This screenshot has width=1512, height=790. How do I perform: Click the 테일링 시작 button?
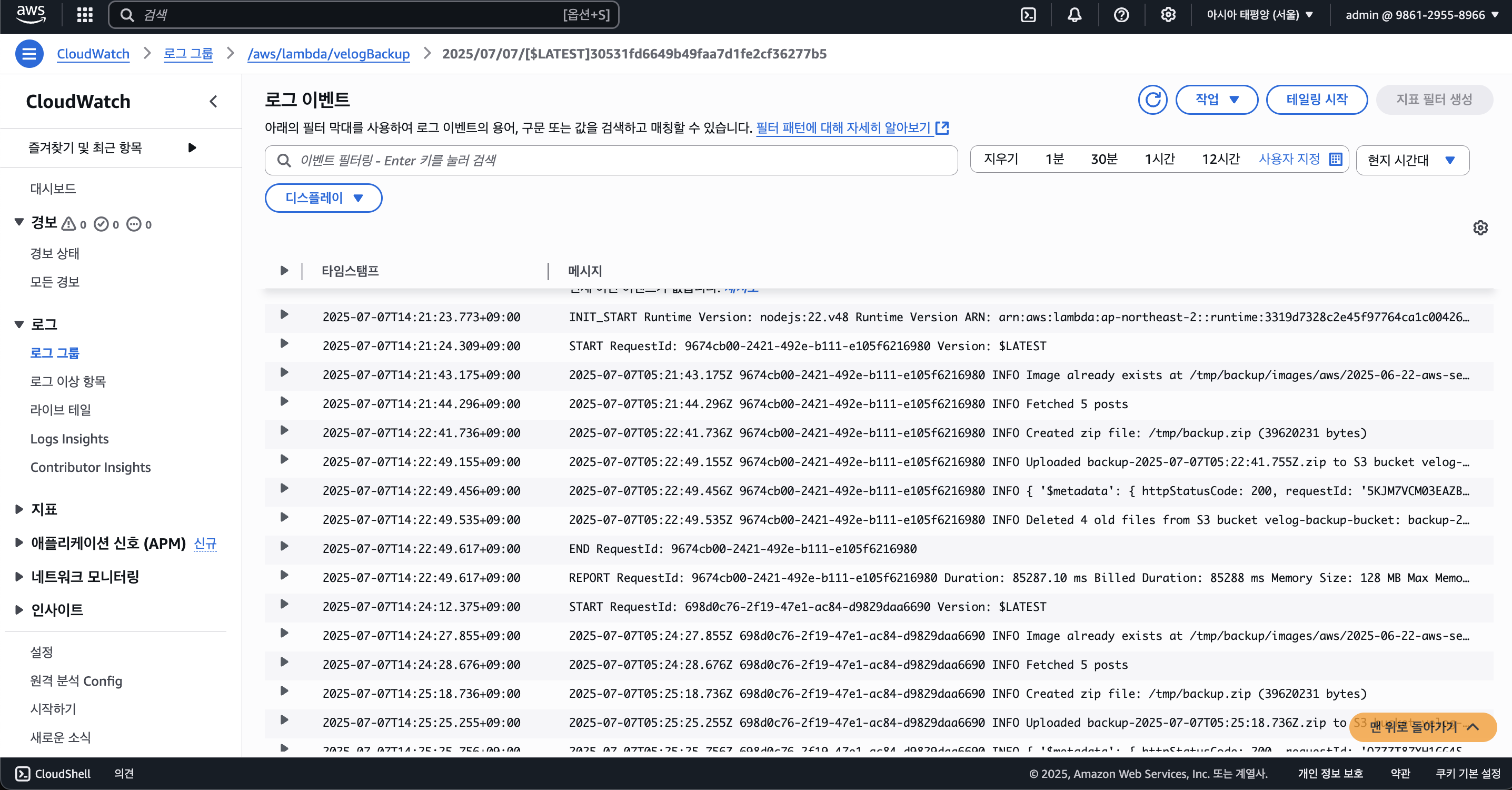pyautogui.click(x=1316, y=99)
